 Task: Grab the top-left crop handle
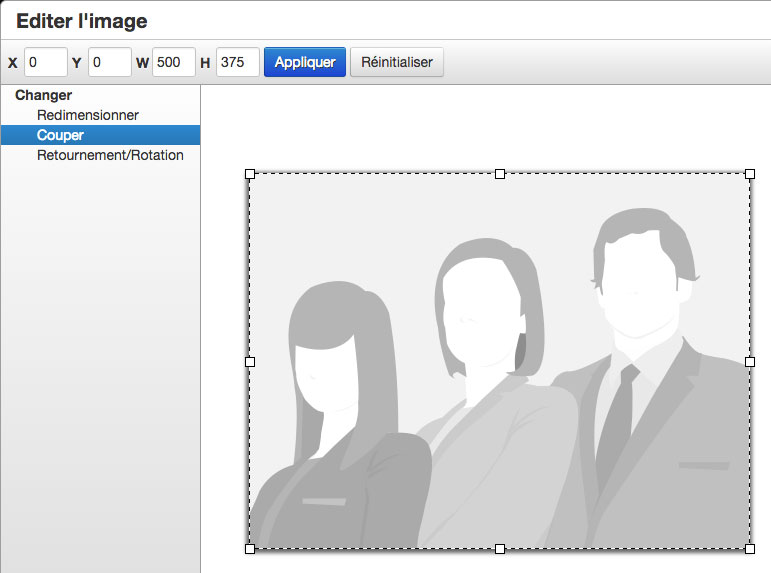coord(250,174)
